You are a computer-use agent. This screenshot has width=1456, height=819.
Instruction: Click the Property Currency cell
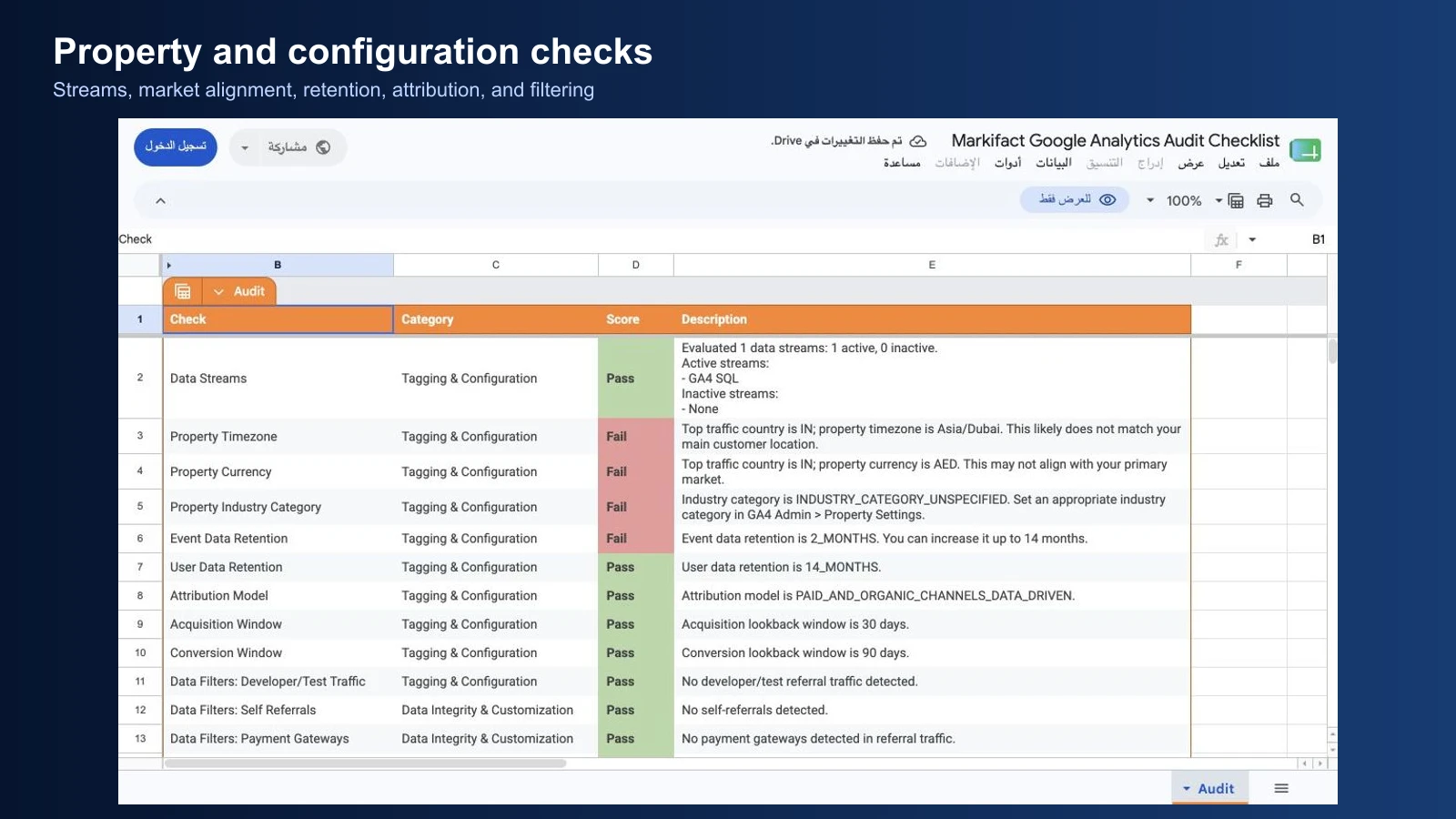click(x=278, y=472)
